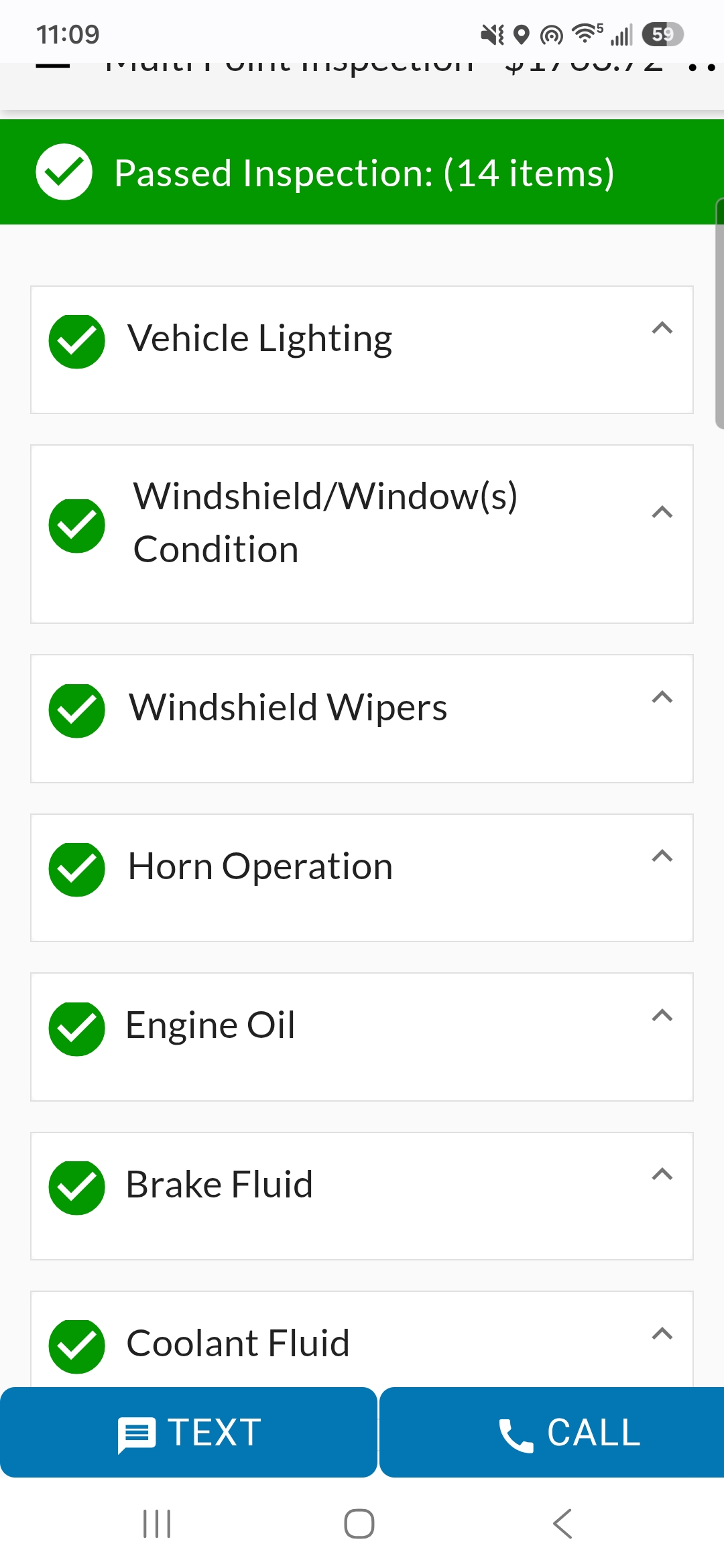Collapse the Windshield/Window(s) Condition chevron
This screenshot has height=1568, width=724.
point(662,512)
